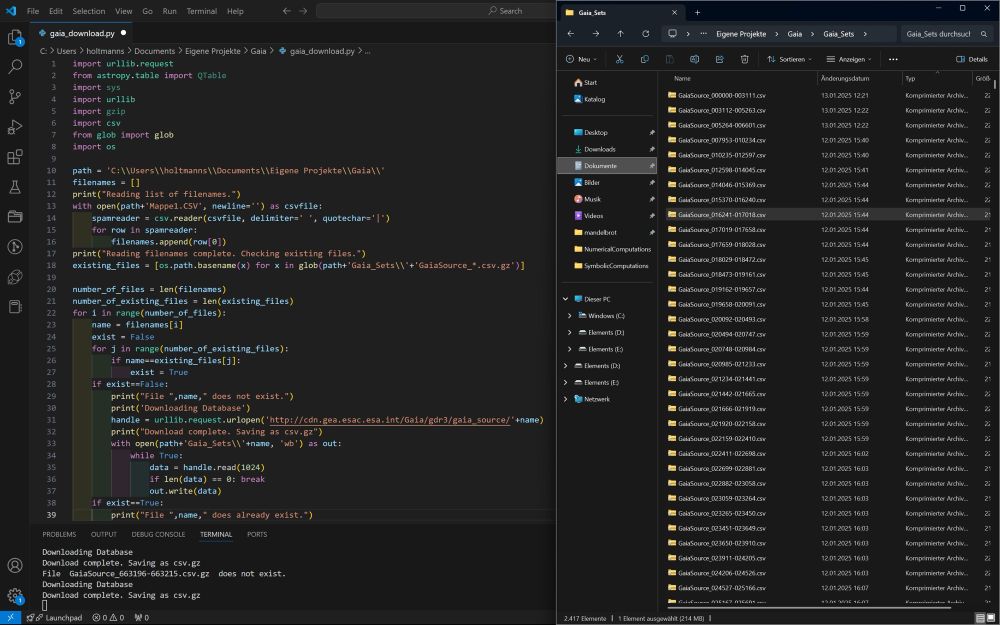The width and height of the screenshot is (1000, 625).
Task: Click the Launchpad status bar item
Action: coord(54,617)
